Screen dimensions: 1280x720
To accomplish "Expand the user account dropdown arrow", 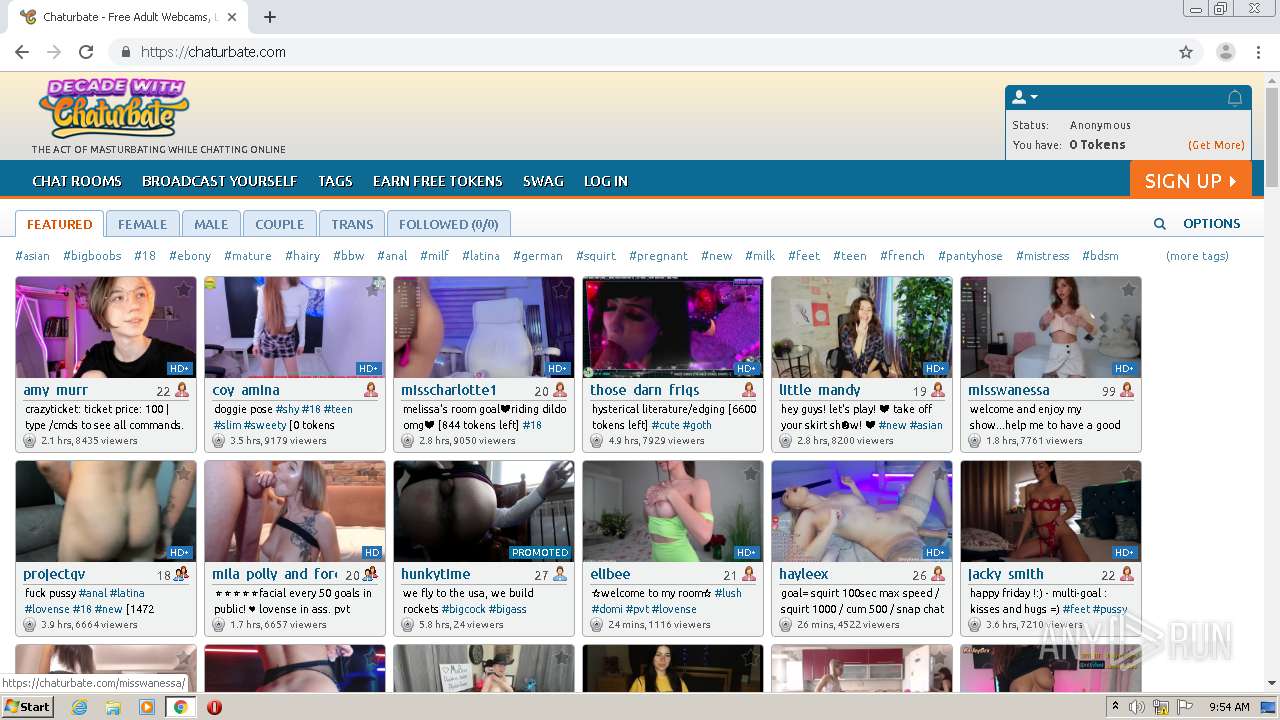I will (1034, 98).
